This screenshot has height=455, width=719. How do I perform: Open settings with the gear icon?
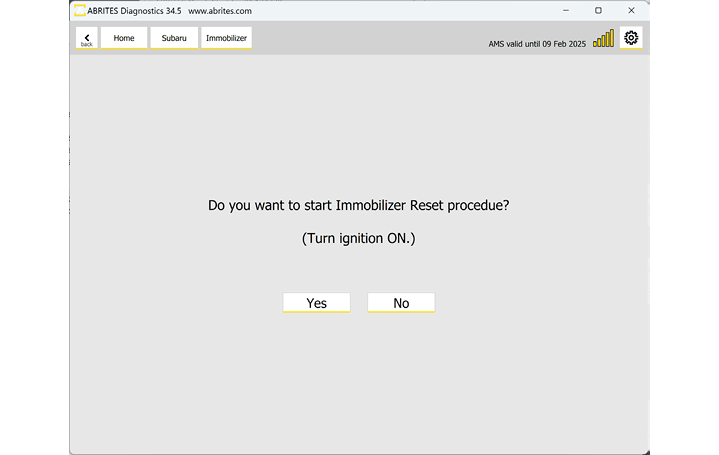(631, 38)
